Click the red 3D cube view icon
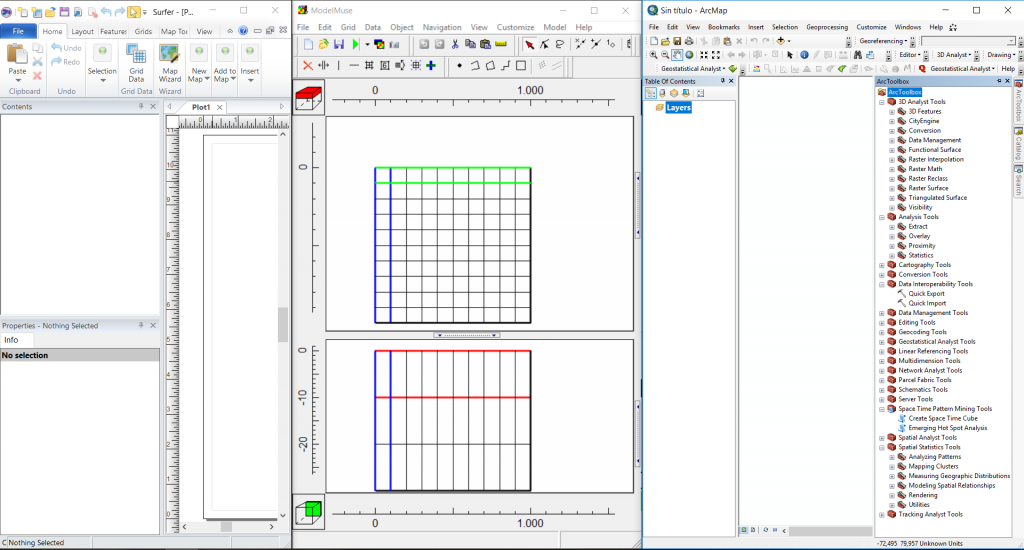This screenshot has width=1024, height=550. coord(308,98)
